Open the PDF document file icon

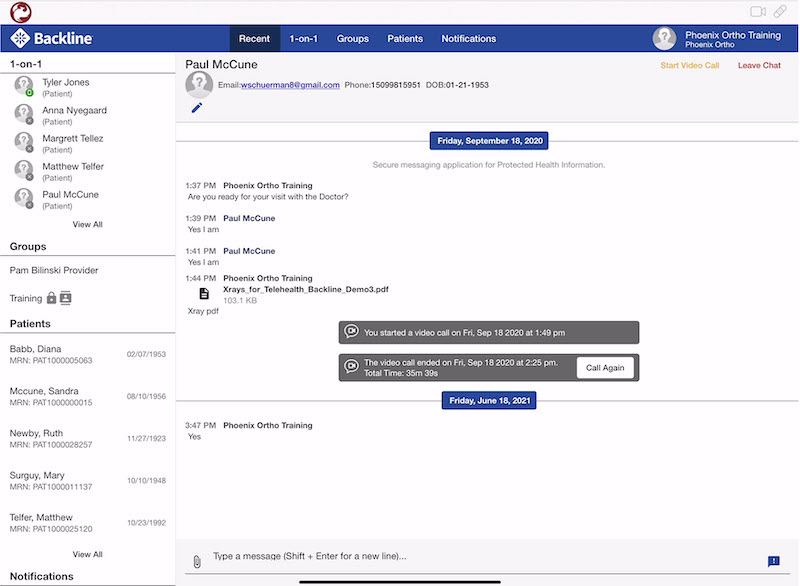coord(204,294)
